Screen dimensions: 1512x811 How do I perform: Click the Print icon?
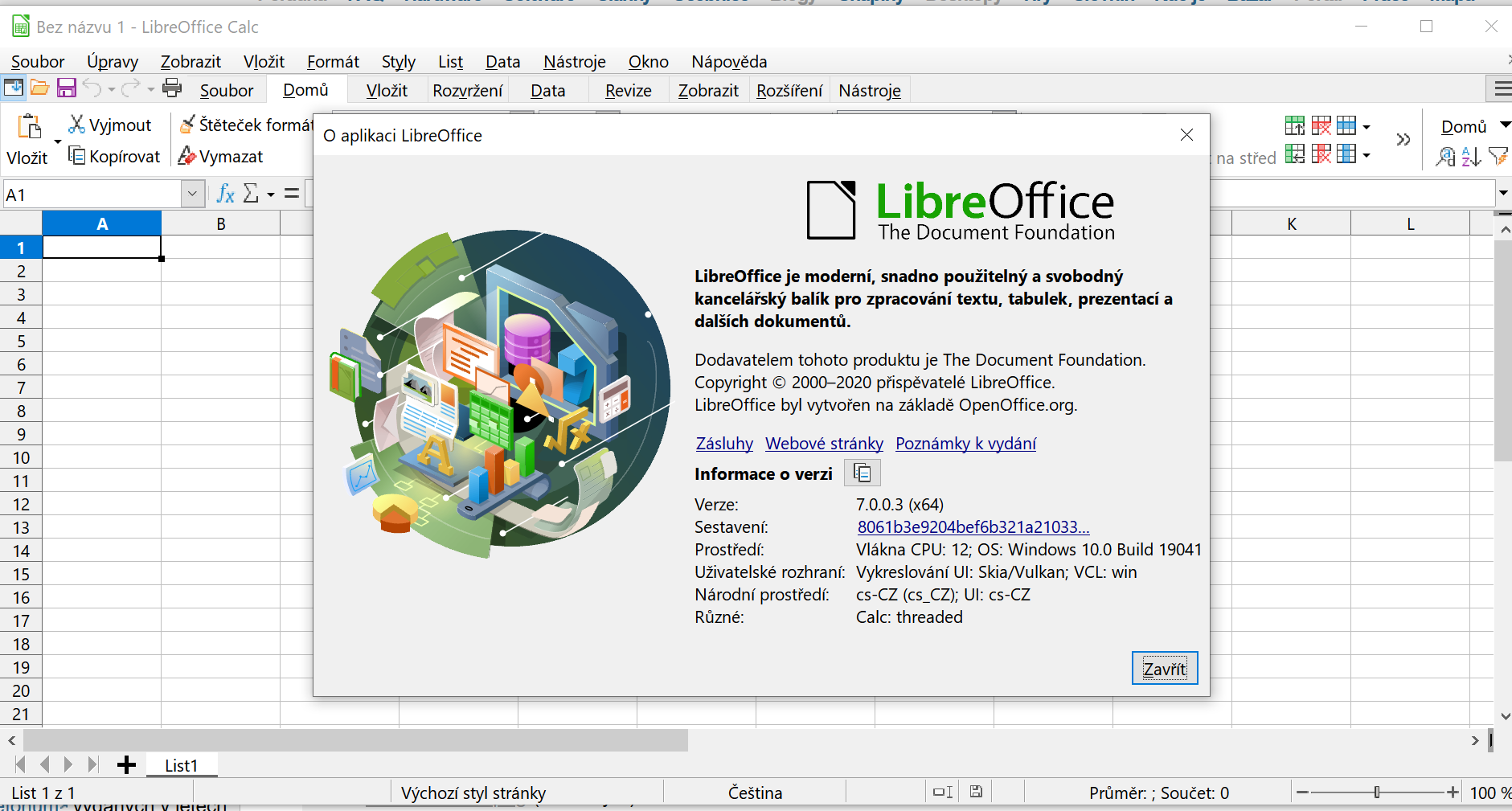(x=172, y=88)
